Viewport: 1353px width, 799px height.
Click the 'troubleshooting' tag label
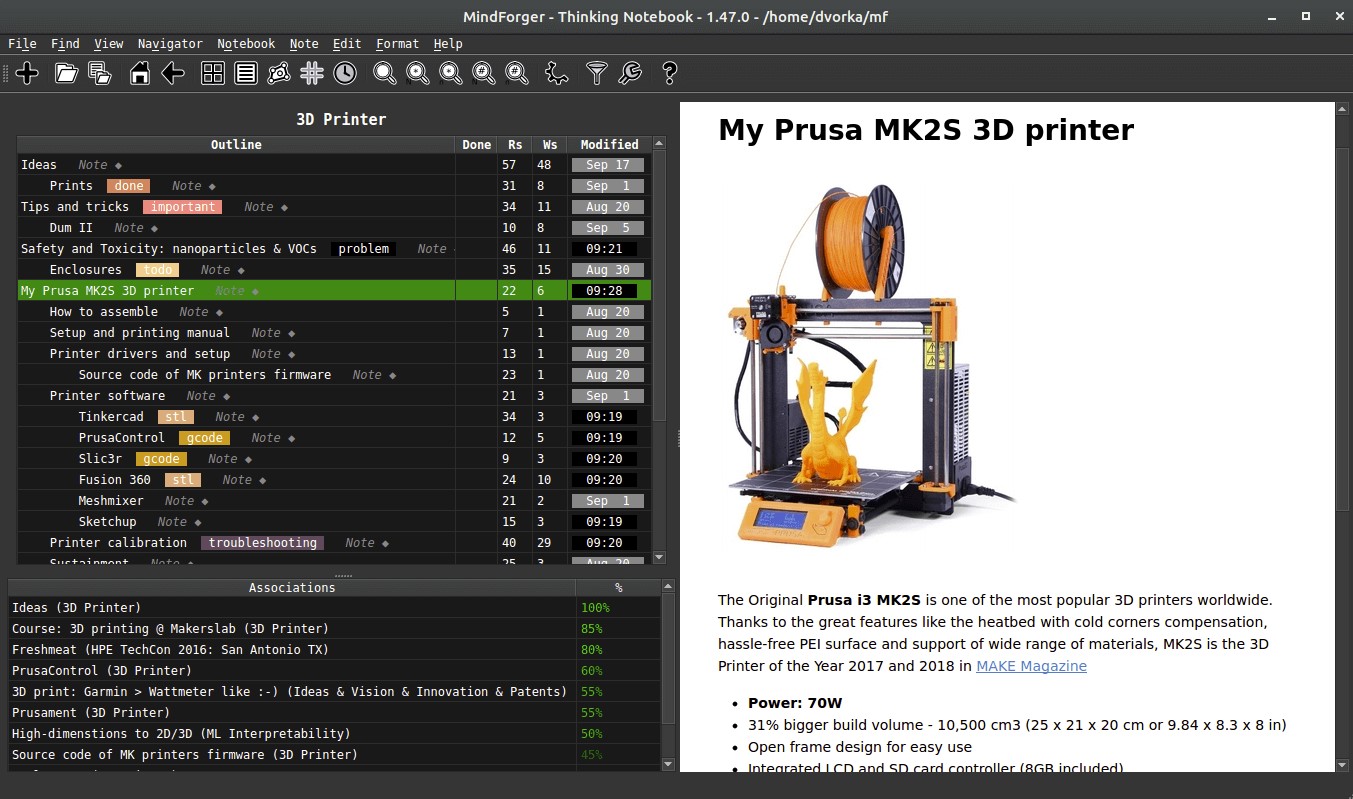coord(262,543)
